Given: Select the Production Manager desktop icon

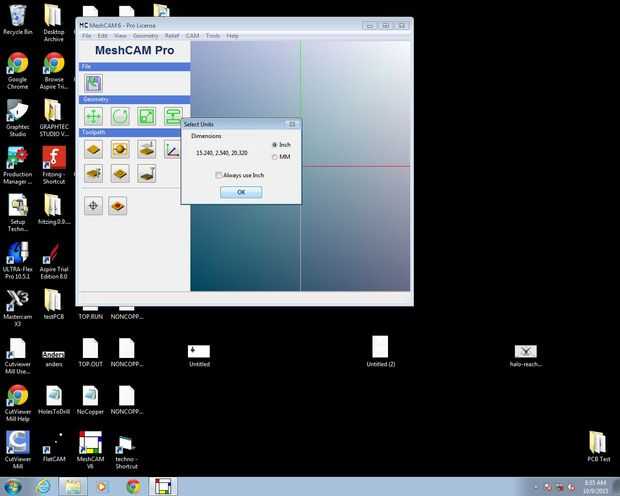Looking at the screenshot, I should tap(18, 165).
